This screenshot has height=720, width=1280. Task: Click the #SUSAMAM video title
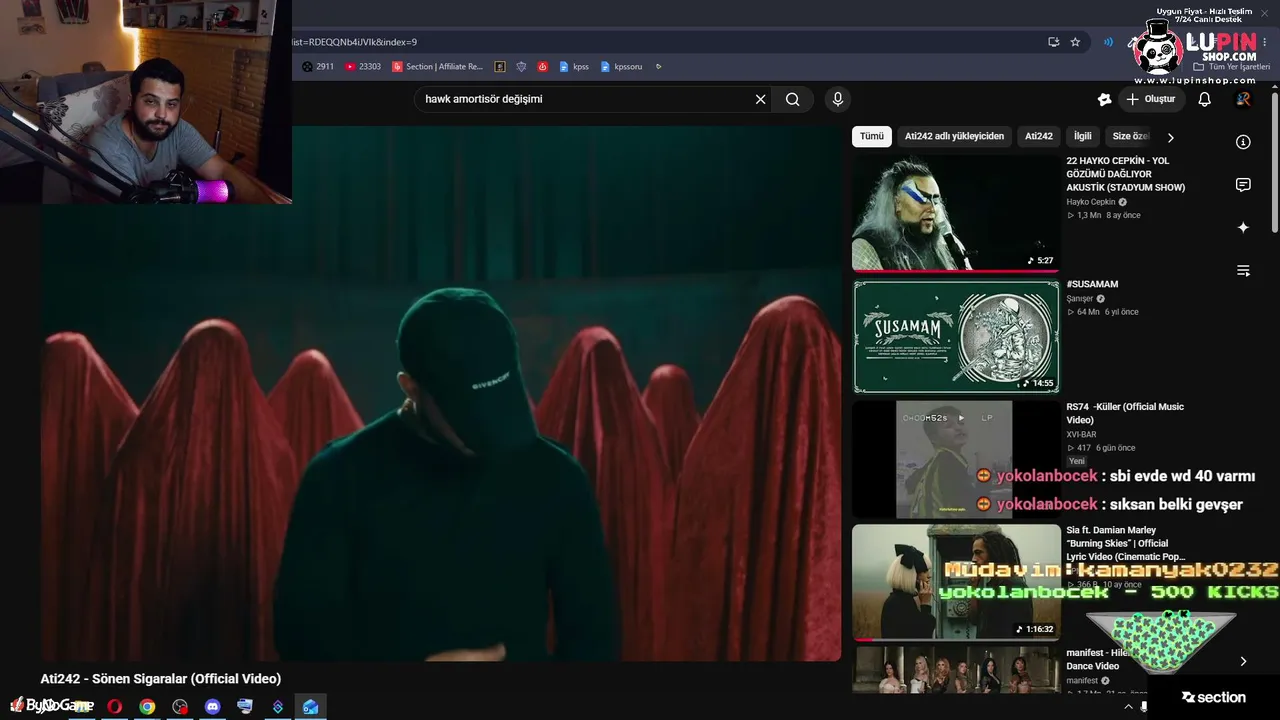point(1092,284)
